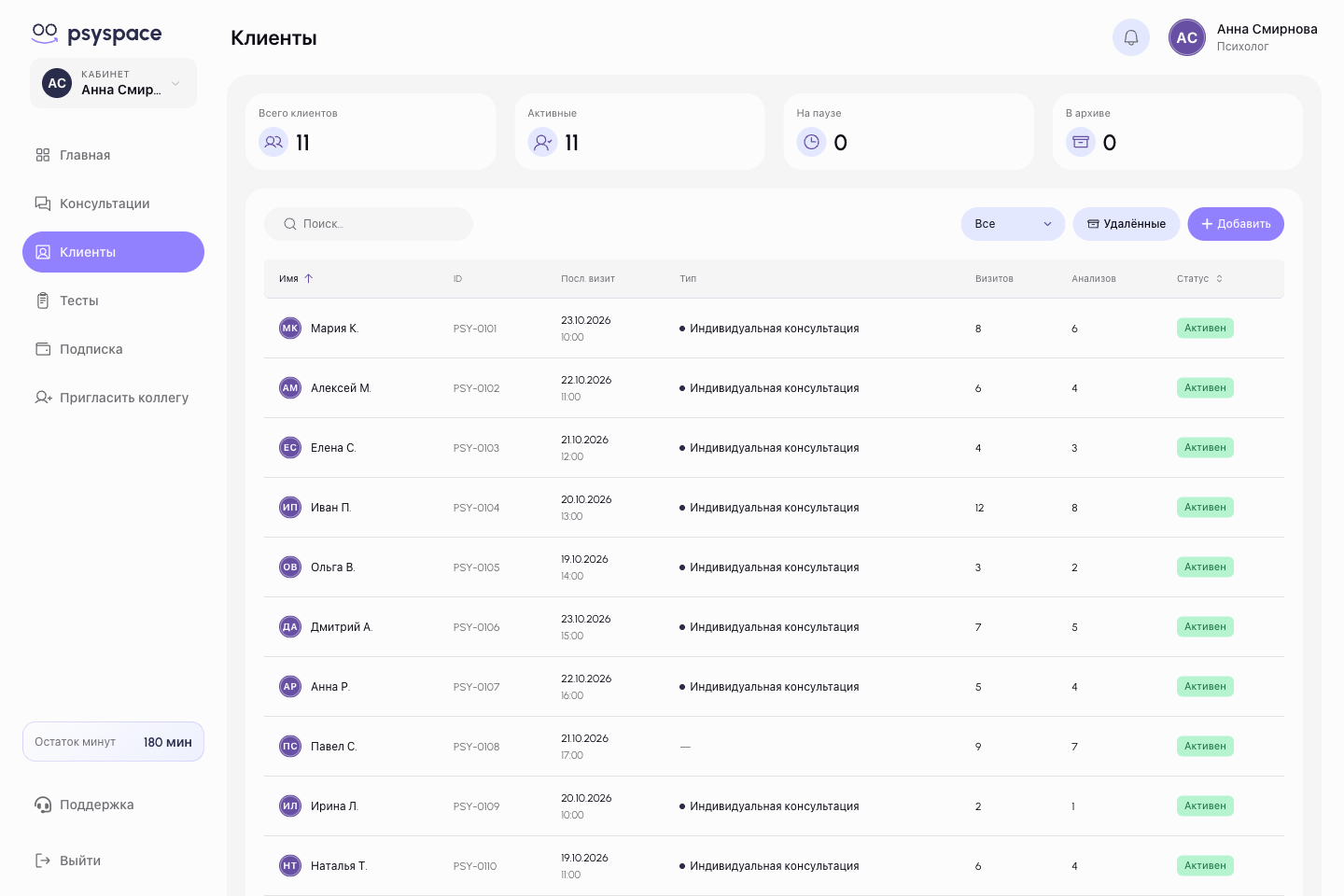Click the ОВ avatar for Ольга В.
The width and height of the screenshot is (1344, 896).
290,567
